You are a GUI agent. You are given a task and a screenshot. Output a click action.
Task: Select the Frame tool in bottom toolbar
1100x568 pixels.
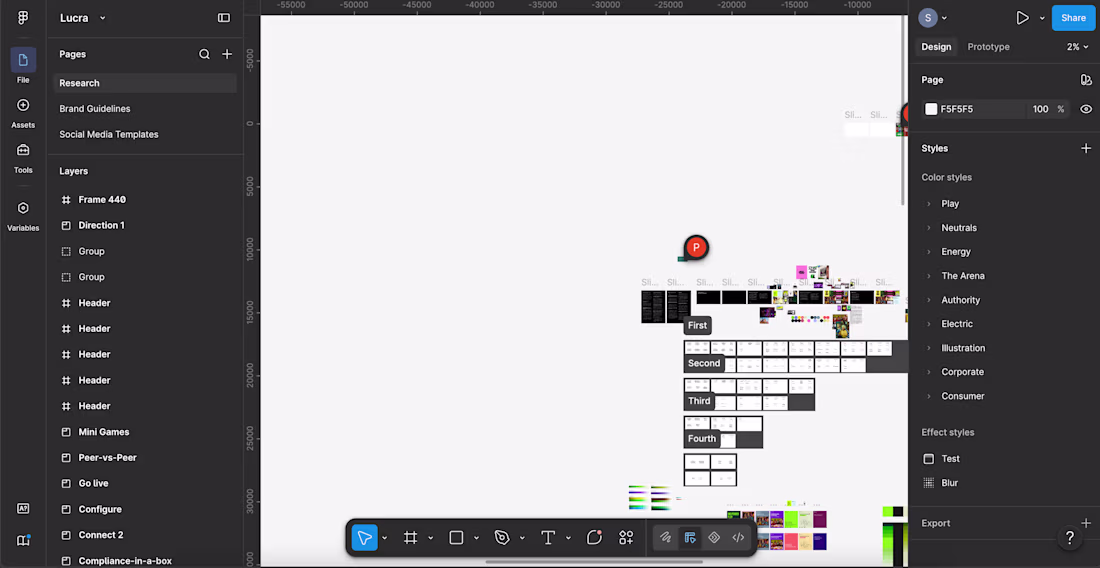[410, 538]
